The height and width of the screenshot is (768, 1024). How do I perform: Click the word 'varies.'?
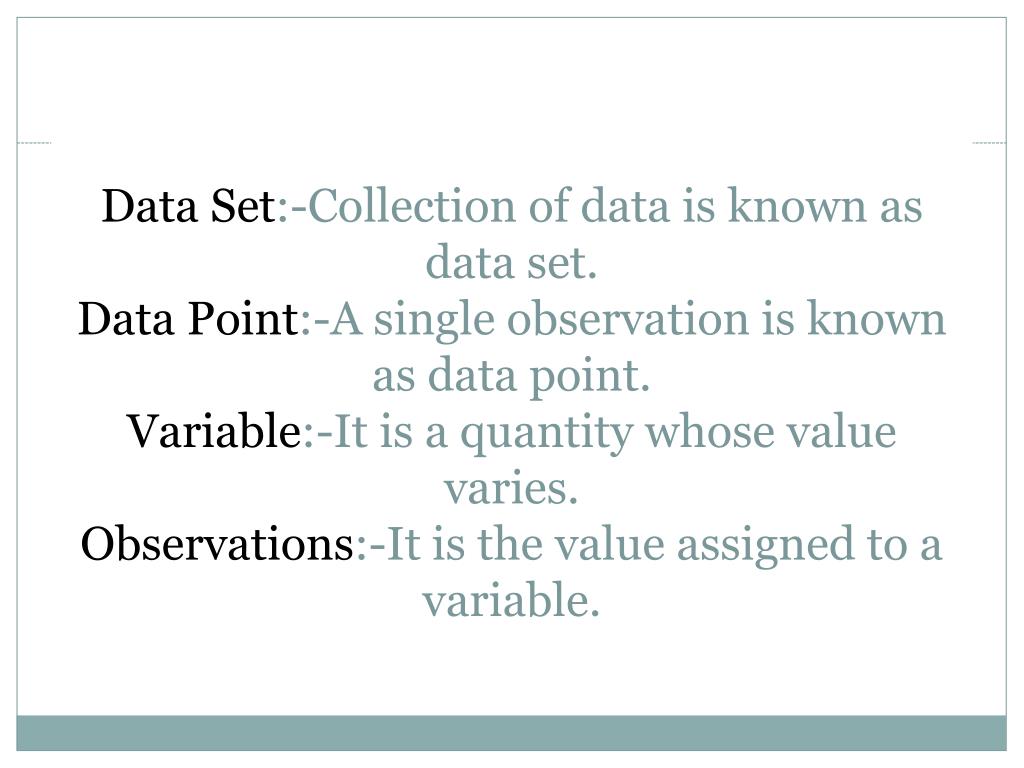click(511, 488)
